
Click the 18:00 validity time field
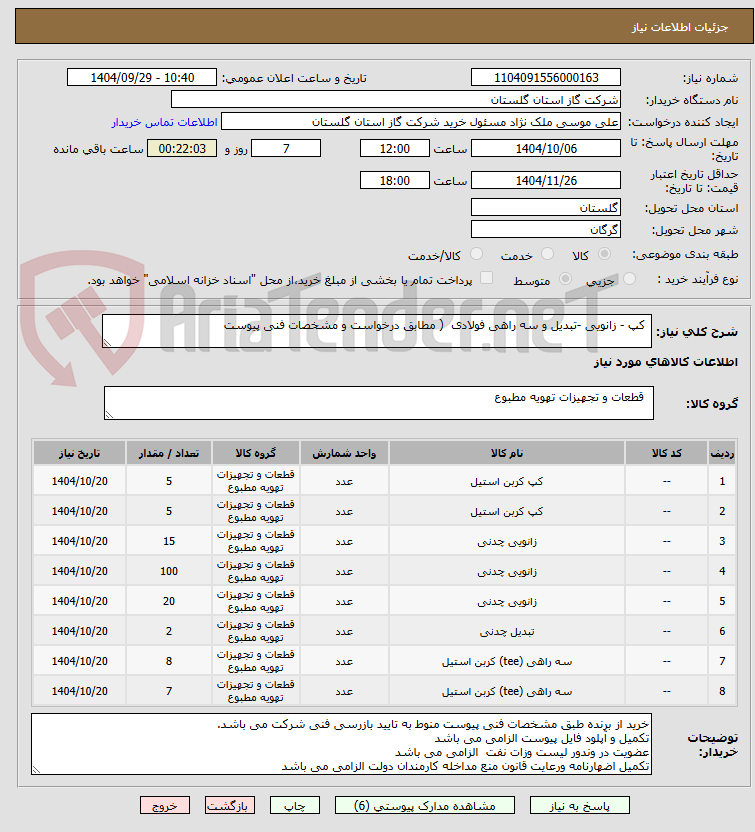point(395,180)
